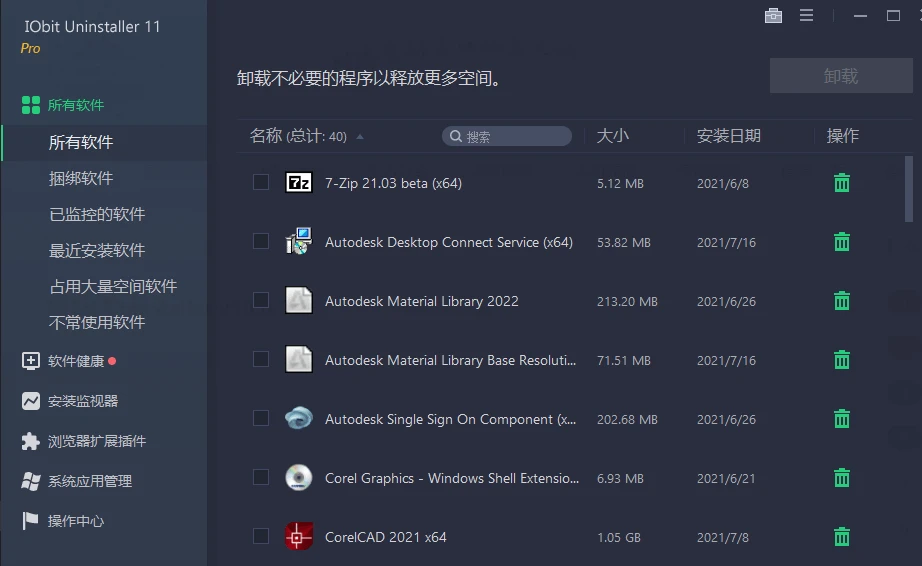Click the 软件健康 monitor icon
Screen dimensions: 922x566
pyautogui.click(x=31, y=360)
